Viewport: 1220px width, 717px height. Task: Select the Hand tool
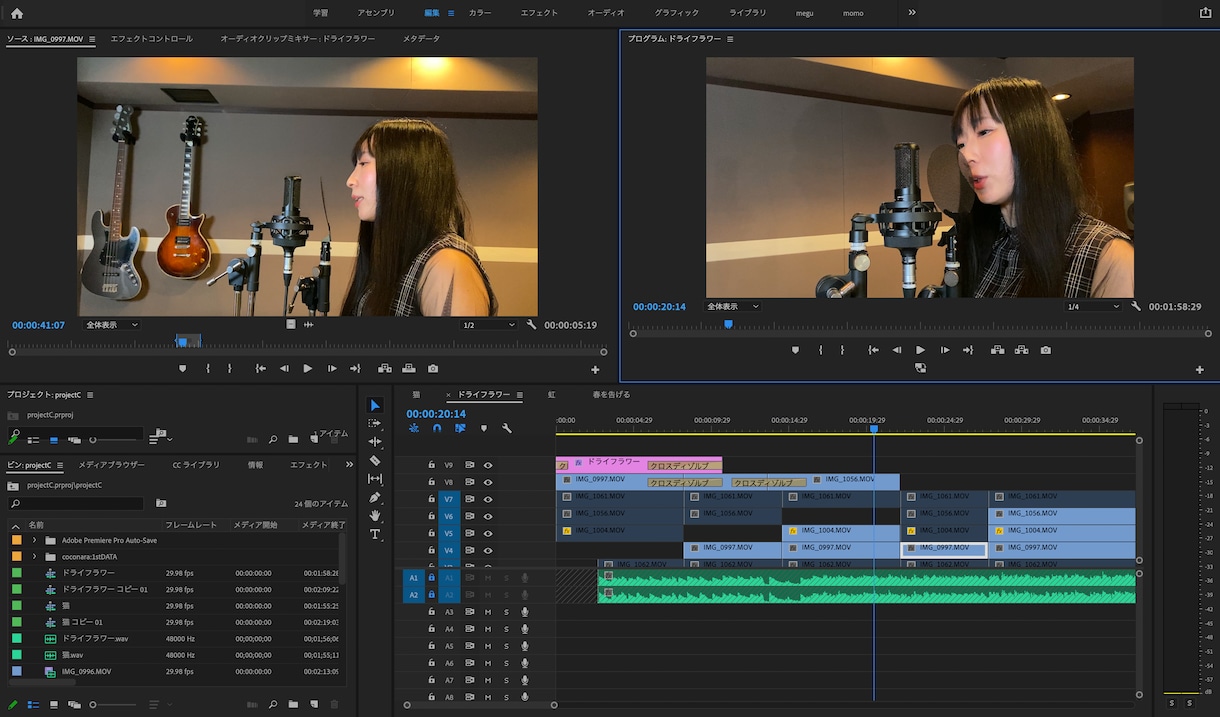(x=375, y=515)
